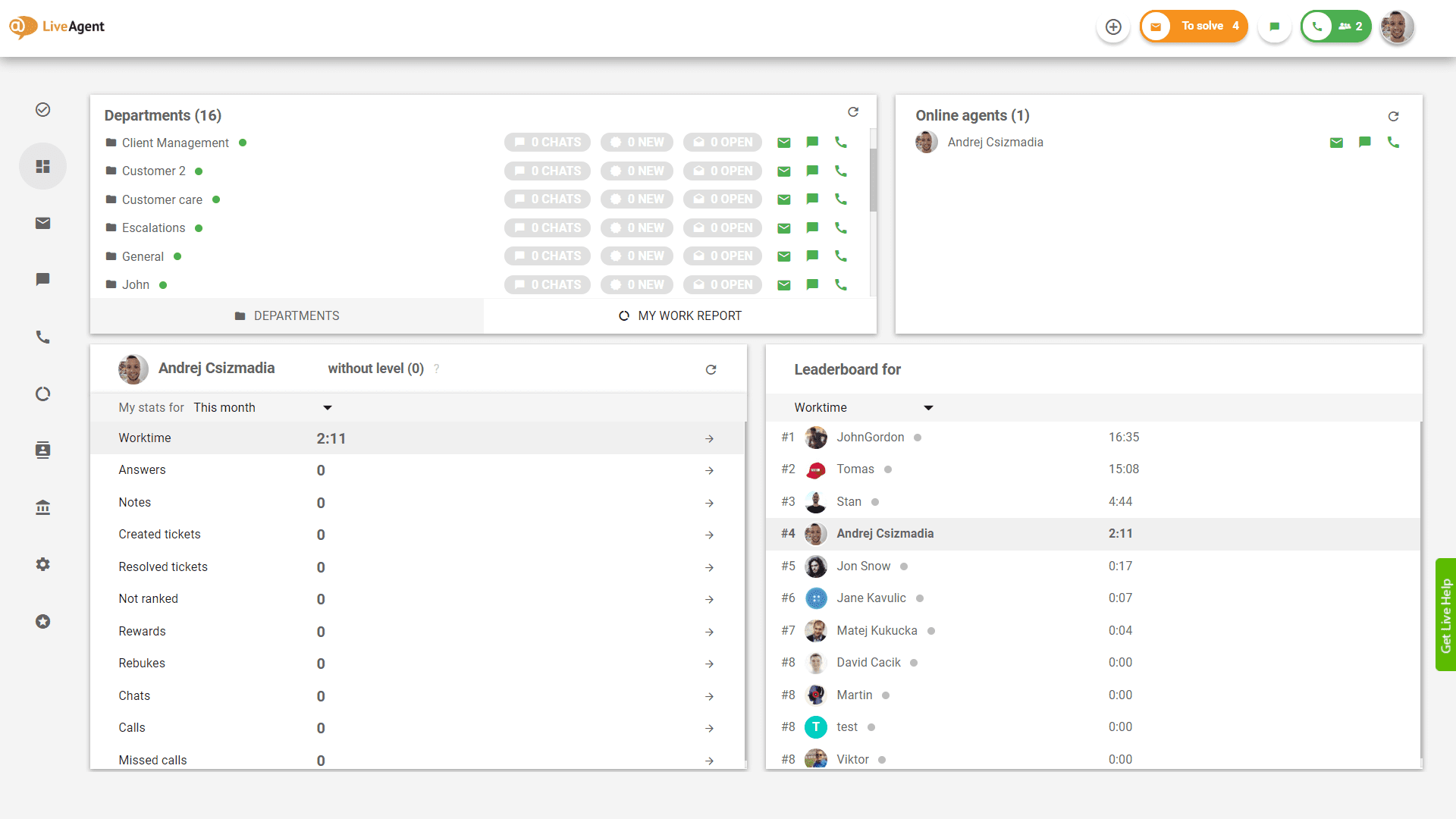The width and height of the screenshot is (1456, 819).
Task: Switch to the MY WORK REPORT tab
Action: (679, 315)
